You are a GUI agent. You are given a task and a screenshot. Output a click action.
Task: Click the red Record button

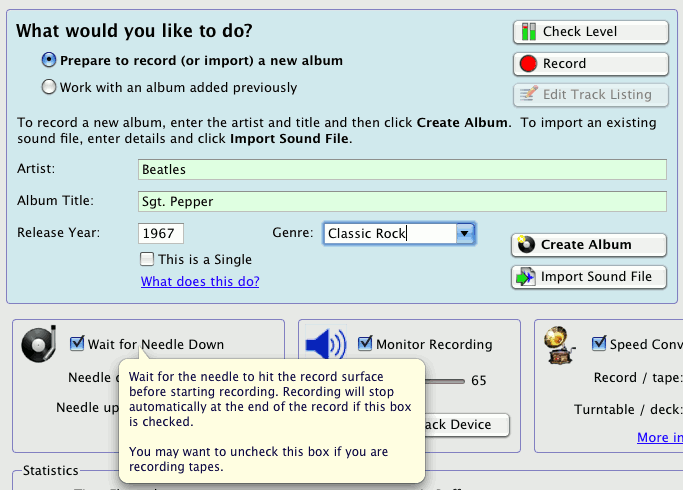(590, 64)
